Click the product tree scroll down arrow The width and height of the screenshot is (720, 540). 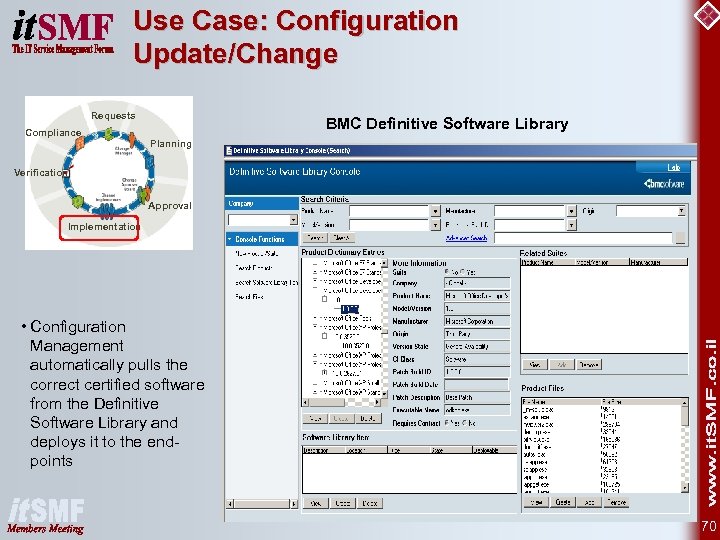click(384, 394)
